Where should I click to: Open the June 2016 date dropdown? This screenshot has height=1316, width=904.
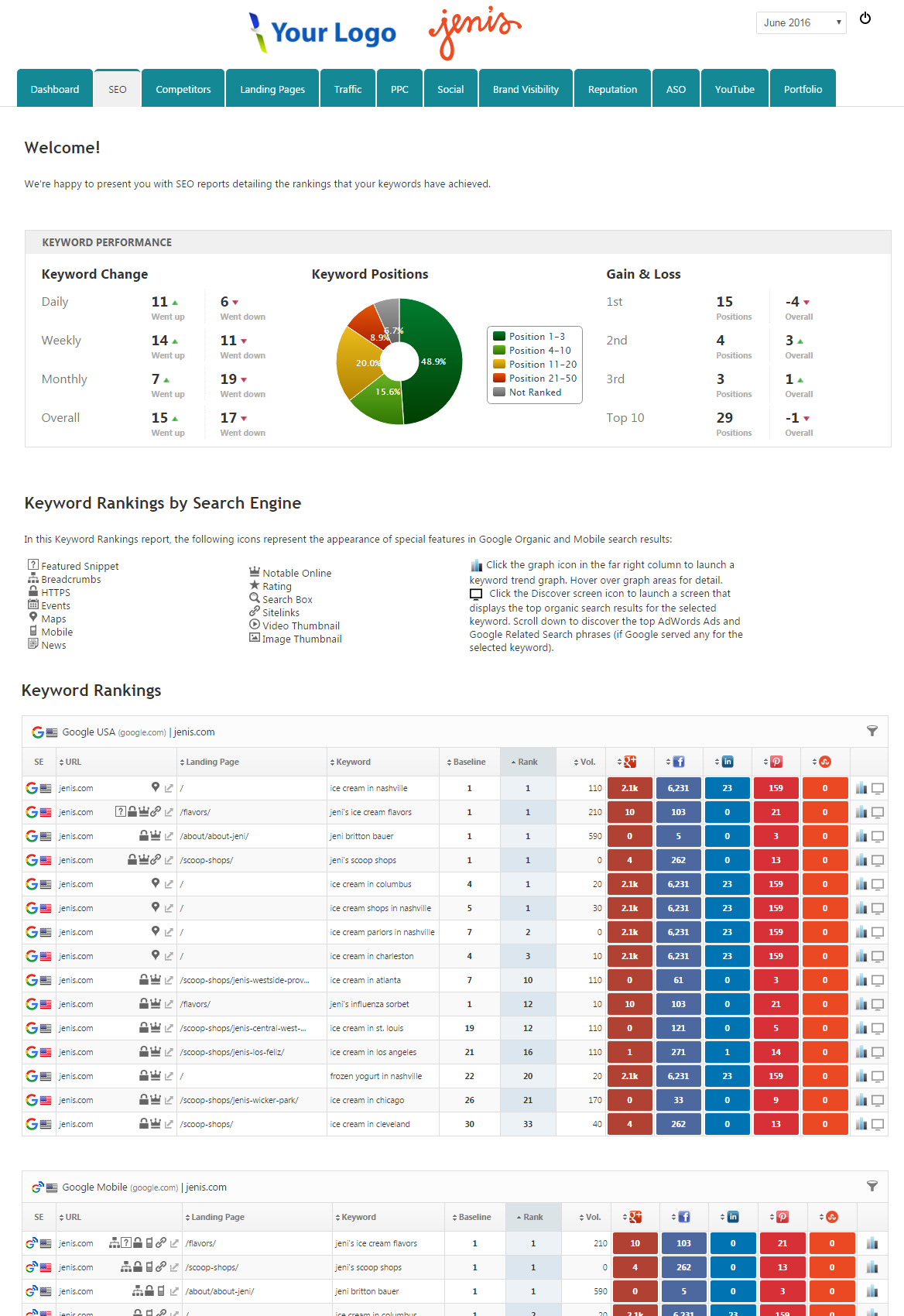pyautogui.click(x=800, y=22)
